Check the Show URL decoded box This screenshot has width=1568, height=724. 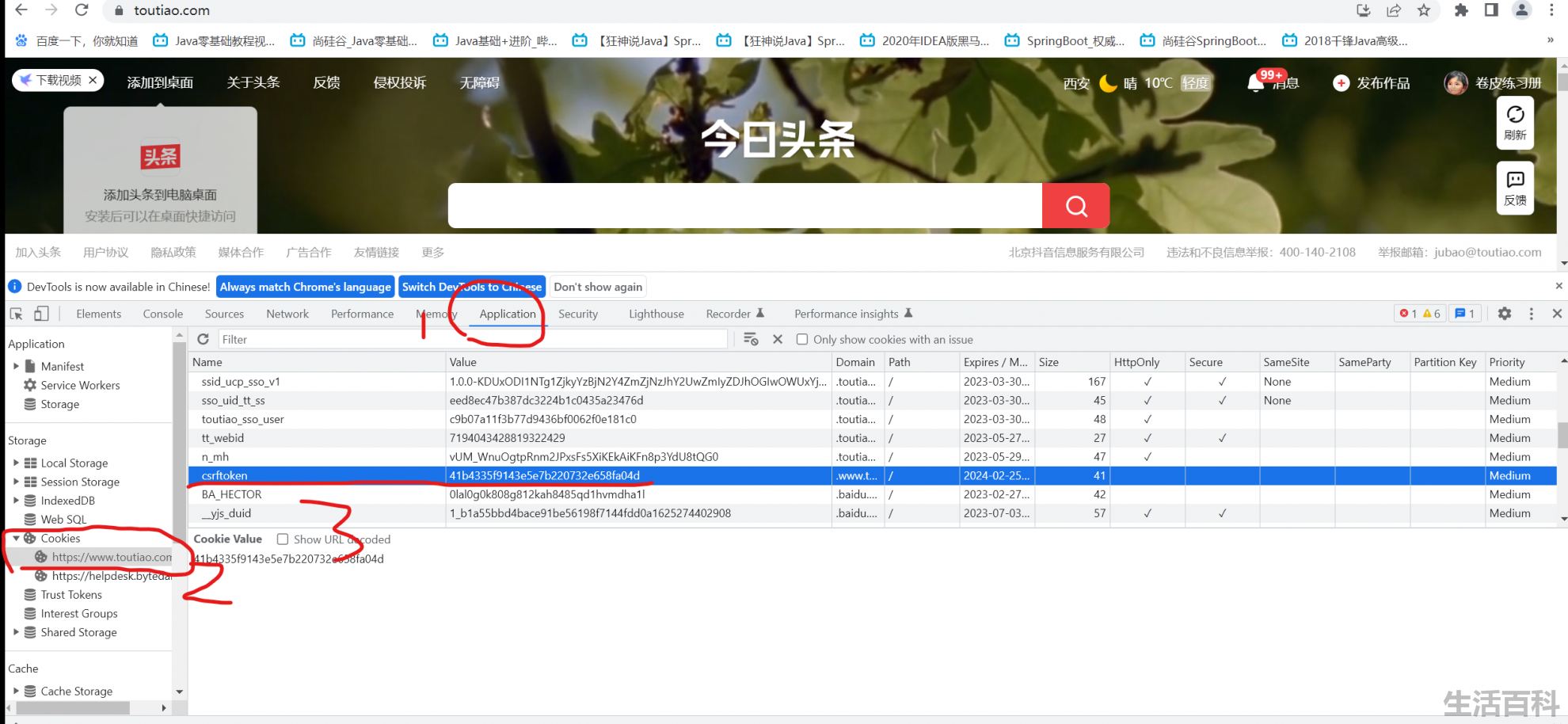(283, 539)
